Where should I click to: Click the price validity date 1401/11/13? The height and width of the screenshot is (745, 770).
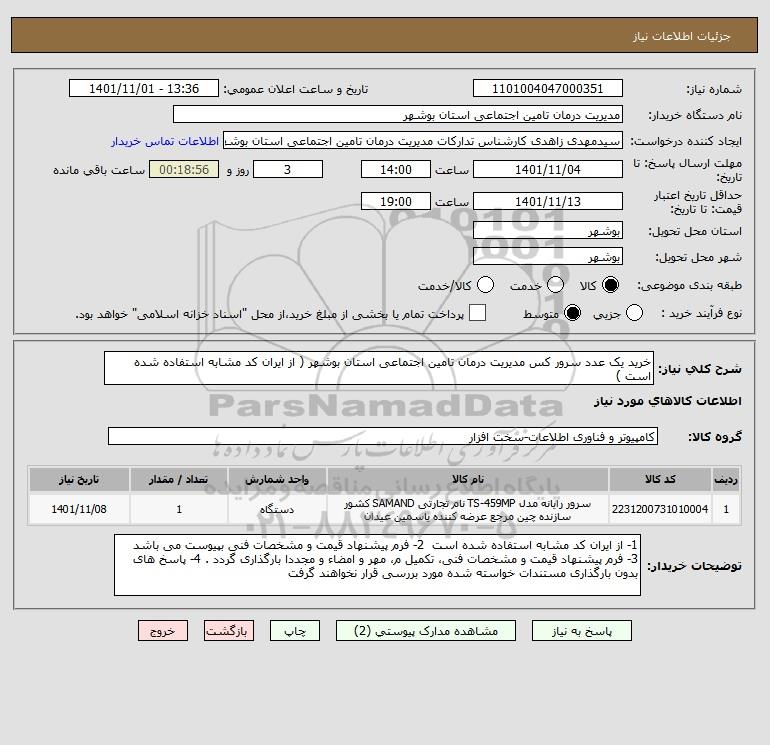548,201
